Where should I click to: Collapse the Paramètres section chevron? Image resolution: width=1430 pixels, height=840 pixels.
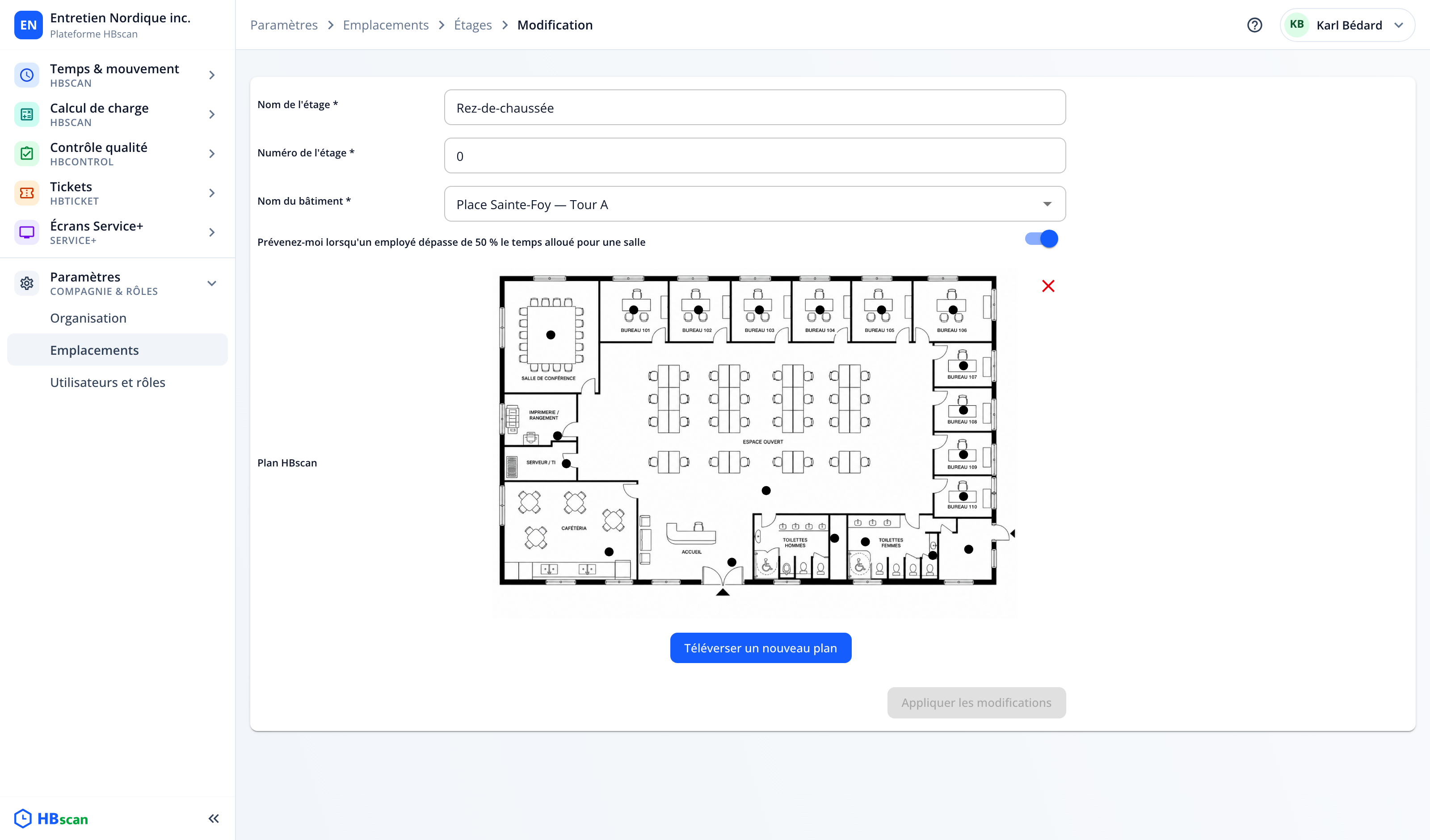pyautogui.click(x=212, y=283)
